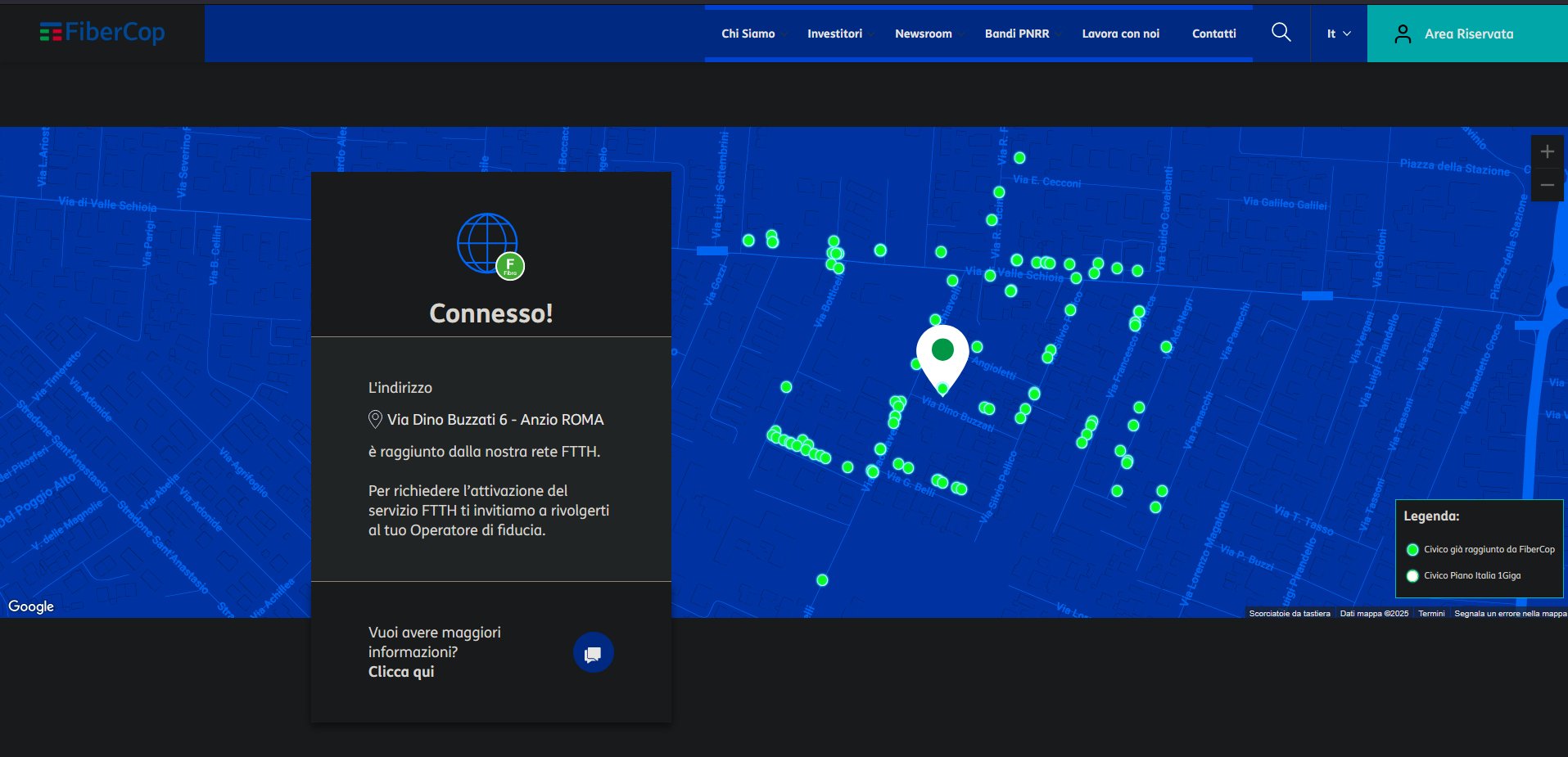This screenshot has width=1568, height=757.
Task: Click white legend dot for Civico Piano Italia 1Giga
Action: [x=1412, y=576]
